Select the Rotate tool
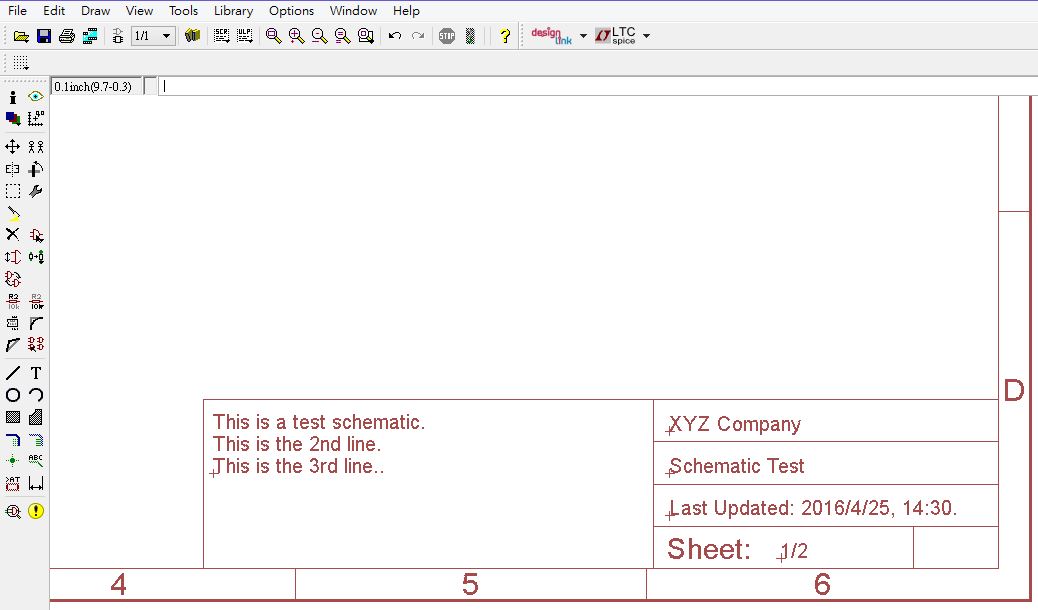This screenshot has width=1038, height=610. tap(36, 169)
